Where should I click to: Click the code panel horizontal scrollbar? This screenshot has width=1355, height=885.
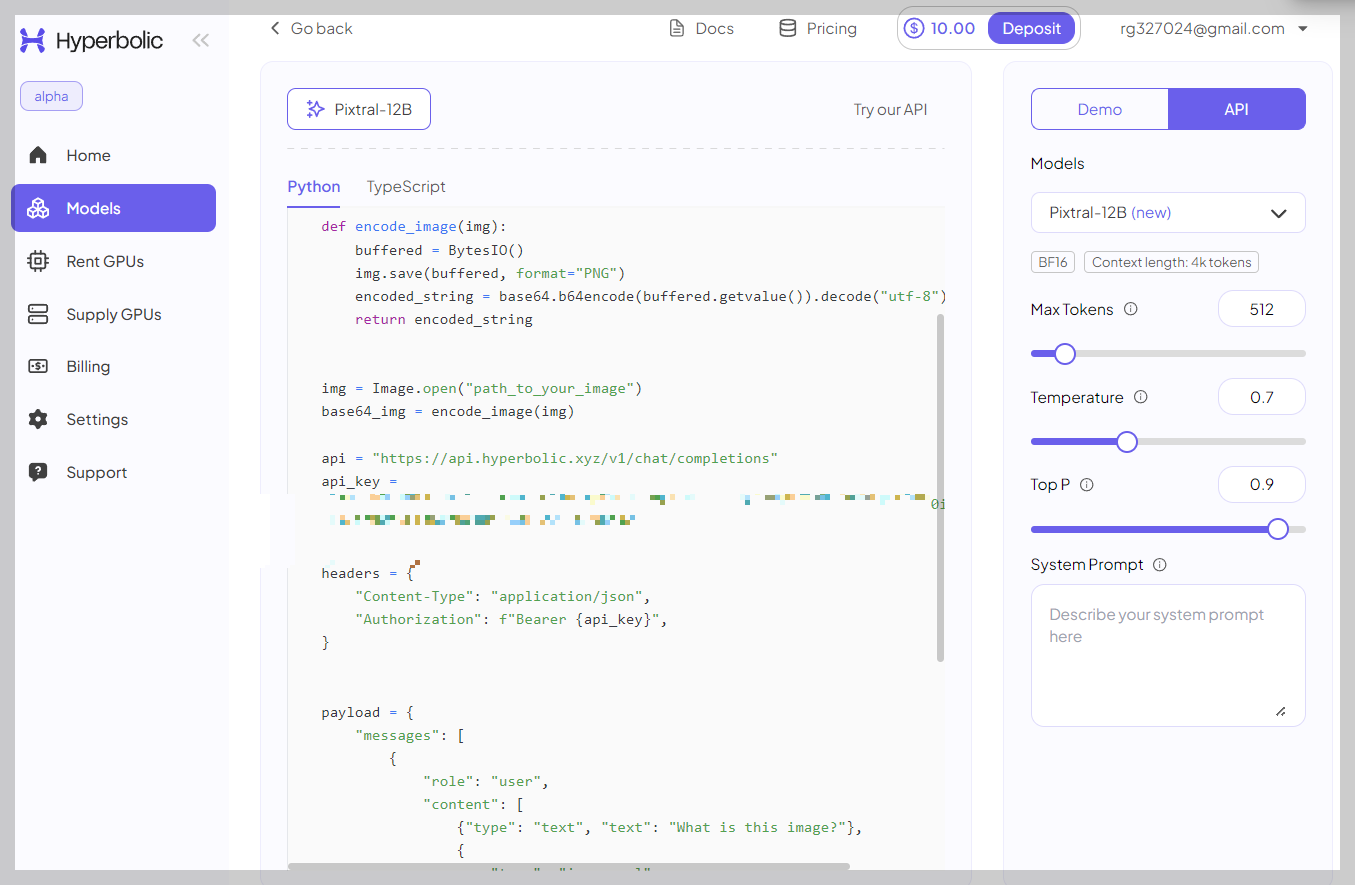coord(568,866)
